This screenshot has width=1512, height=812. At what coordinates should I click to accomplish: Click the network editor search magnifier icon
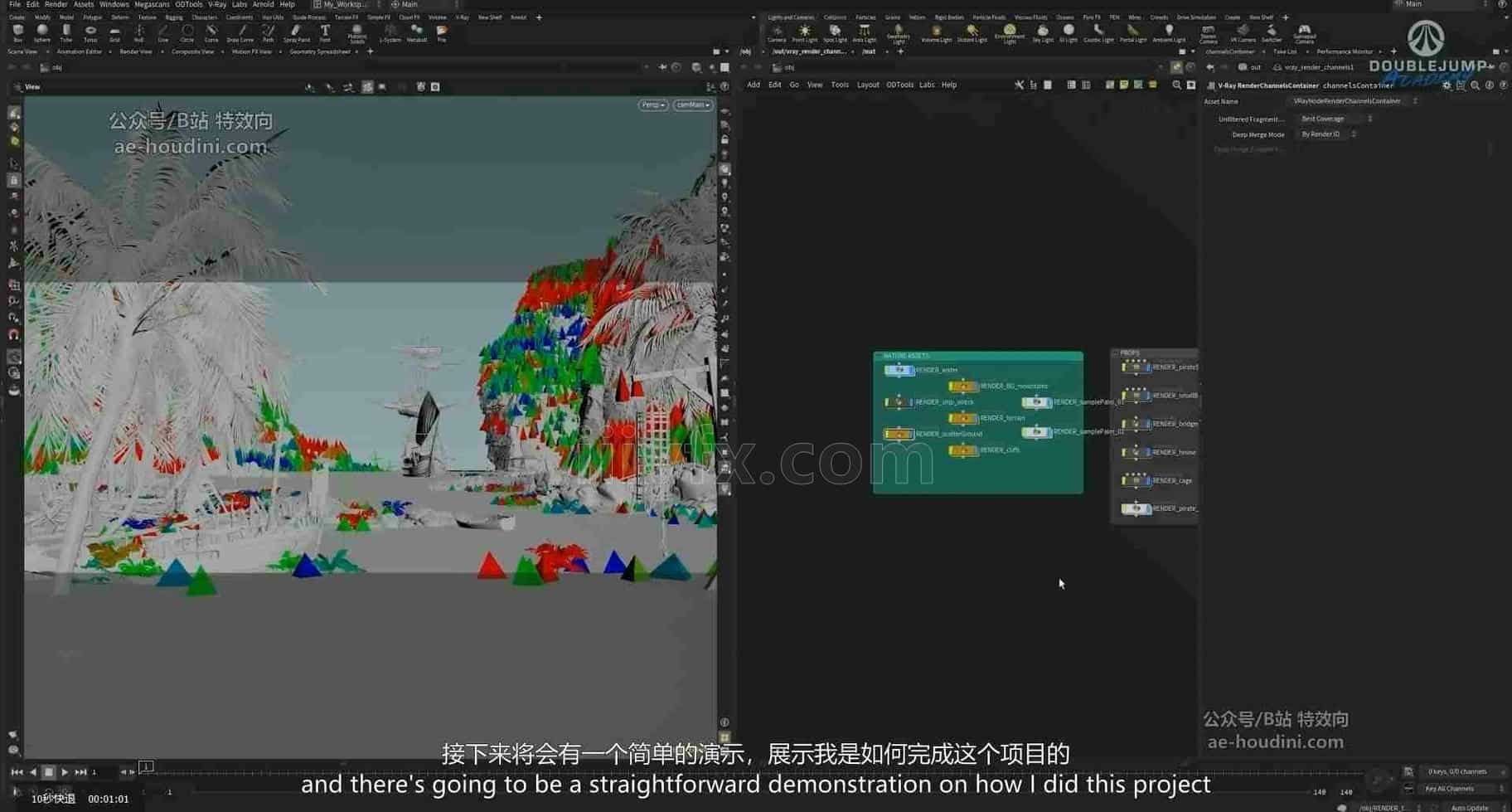click(1176, 85)
